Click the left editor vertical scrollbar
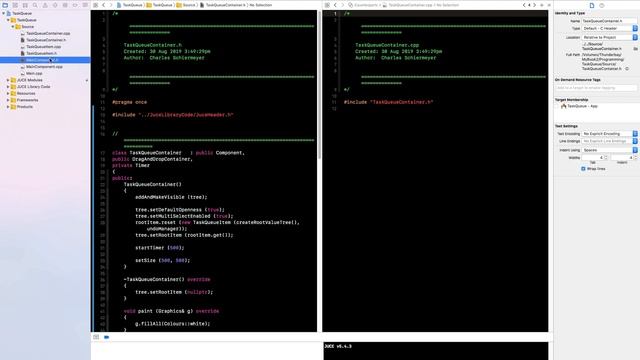 (319, 86)
